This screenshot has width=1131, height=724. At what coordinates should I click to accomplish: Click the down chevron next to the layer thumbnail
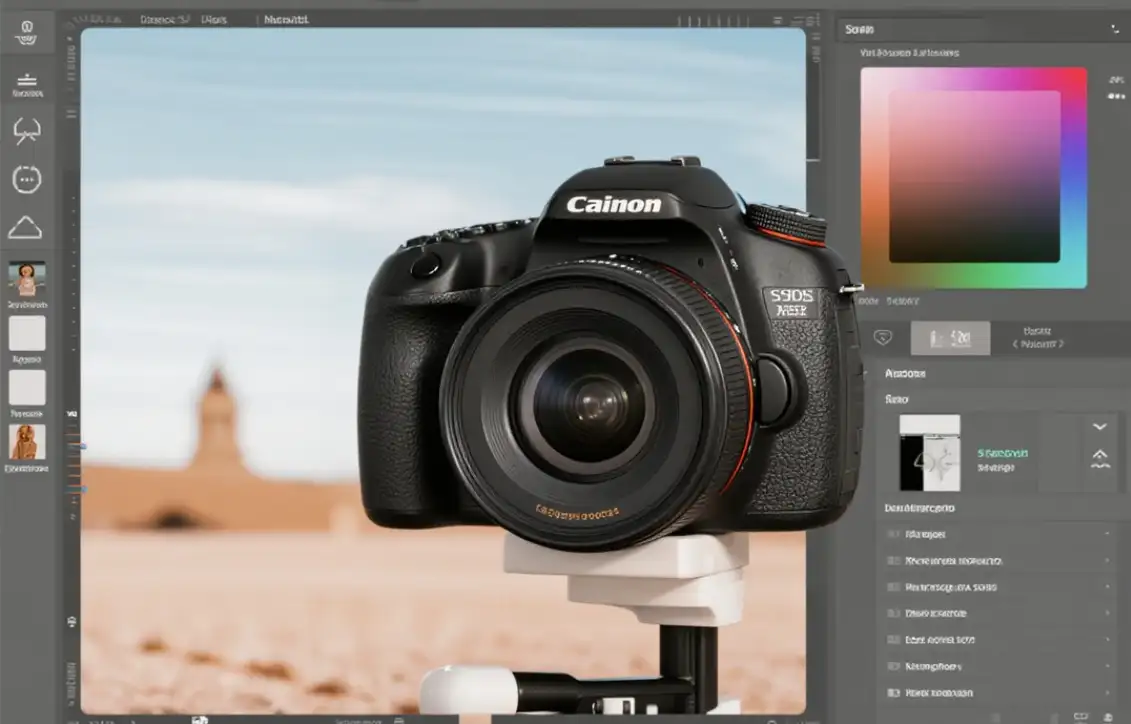tap(1100, 426)
